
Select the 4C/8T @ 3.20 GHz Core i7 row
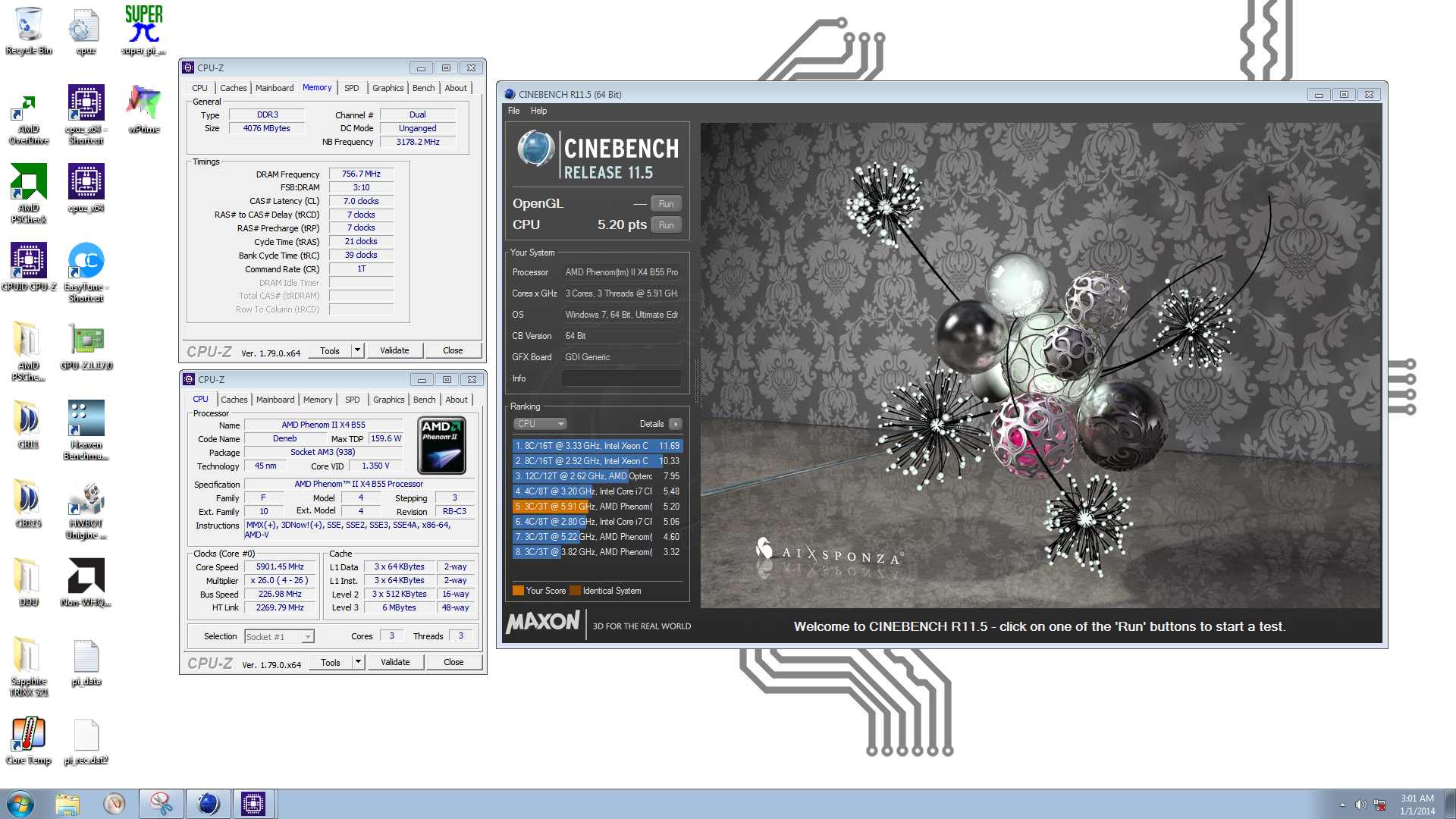tap(598, 491)
